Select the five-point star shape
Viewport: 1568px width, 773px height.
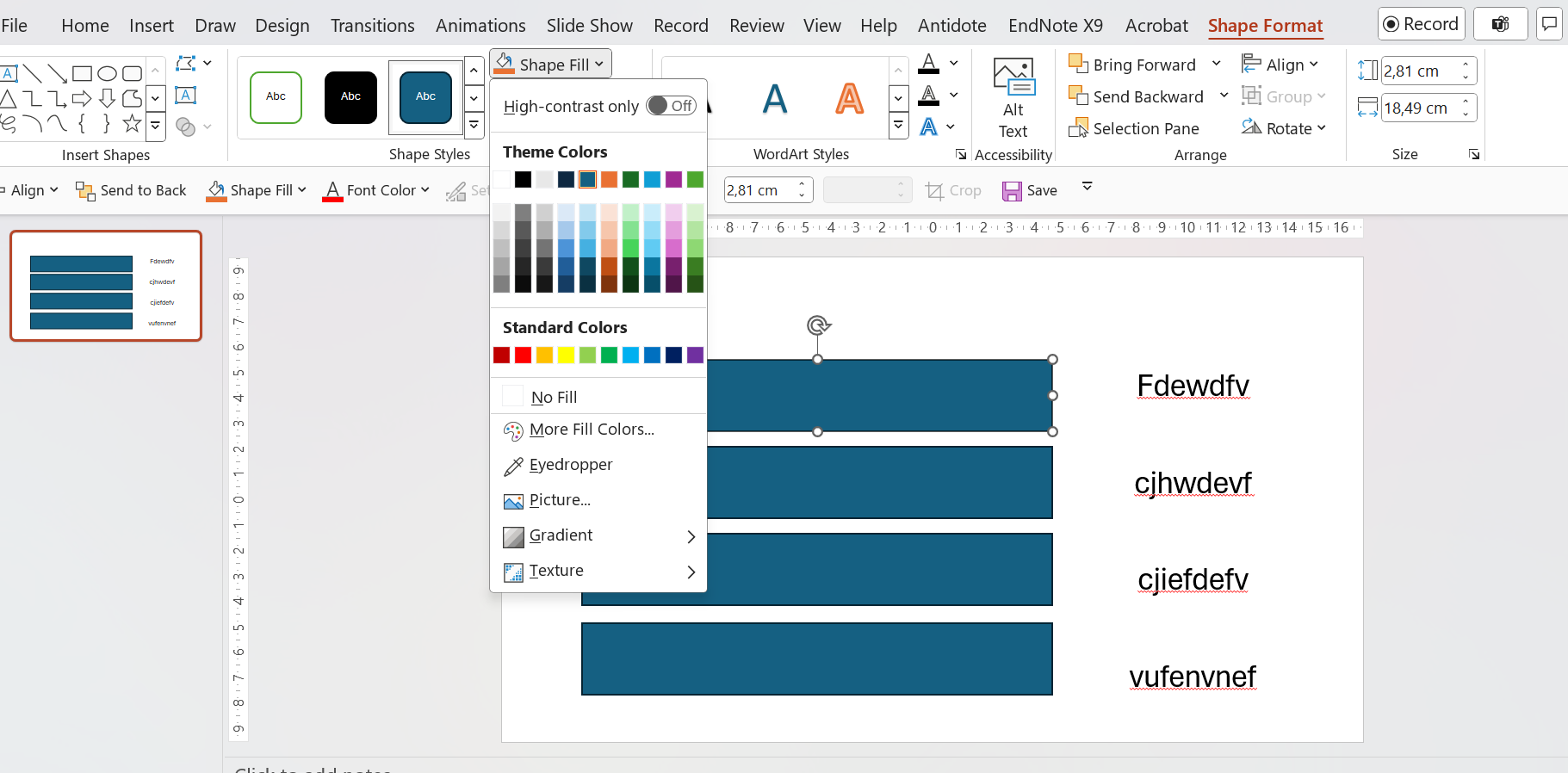pyautogui.click(x=132, y=123)
